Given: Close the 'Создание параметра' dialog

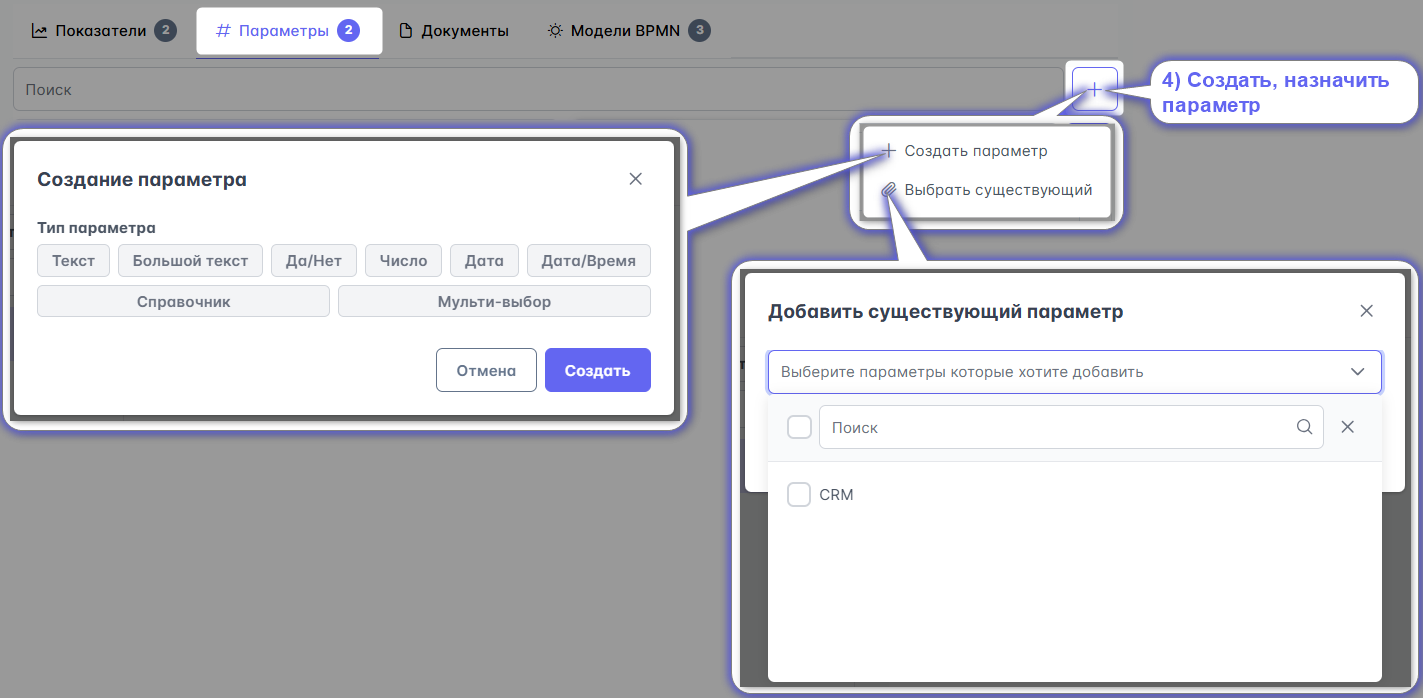Looking at the screenshot, I should coord(635,179).
